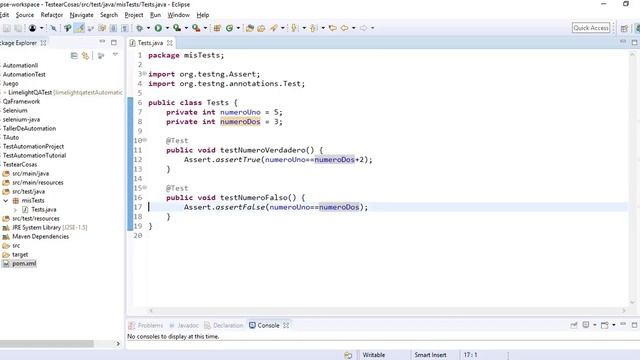Open Package Explorer View Menu triangle
The image size is (640, 360).
coord(115,55)
